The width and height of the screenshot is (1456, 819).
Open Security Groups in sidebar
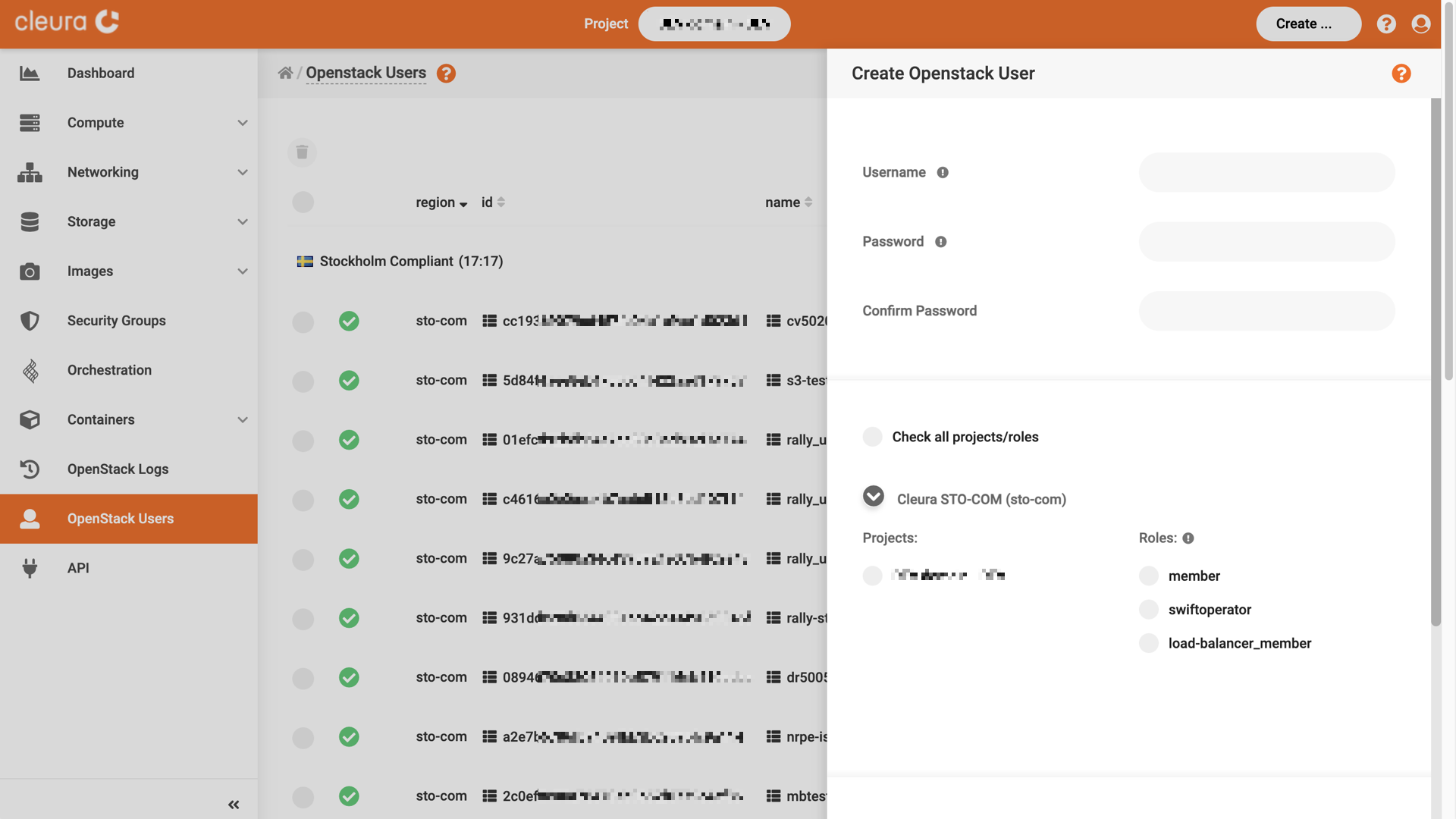(129, 321)
